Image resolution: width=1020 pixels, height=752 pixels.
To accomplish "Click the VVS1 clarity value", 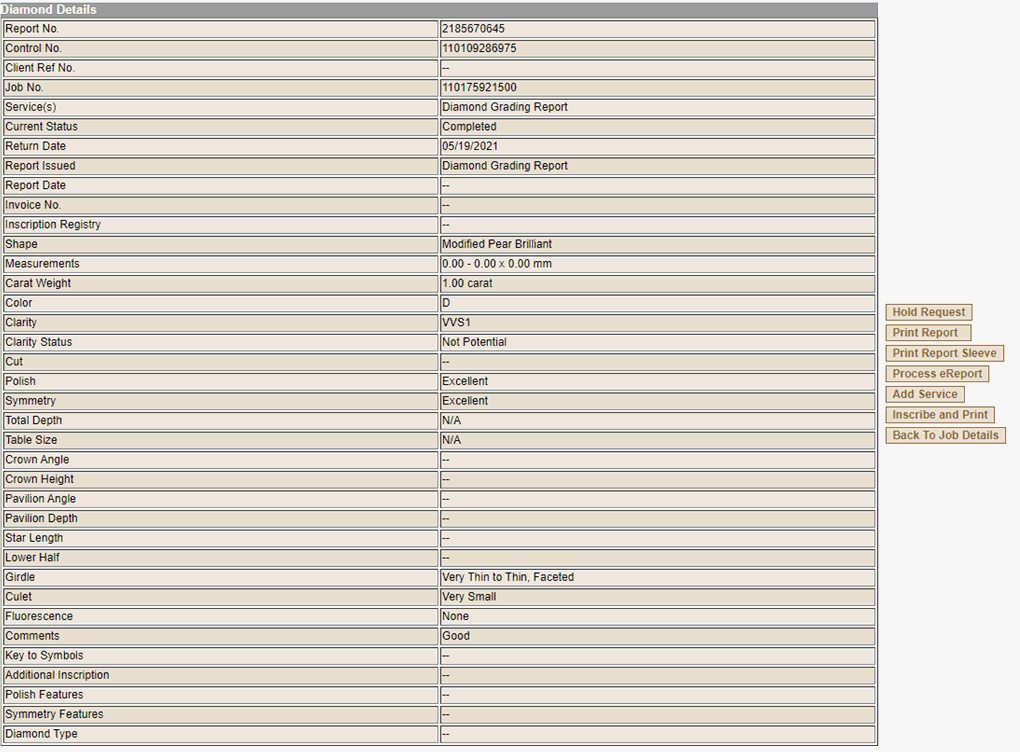I will (x=456, y=322).
